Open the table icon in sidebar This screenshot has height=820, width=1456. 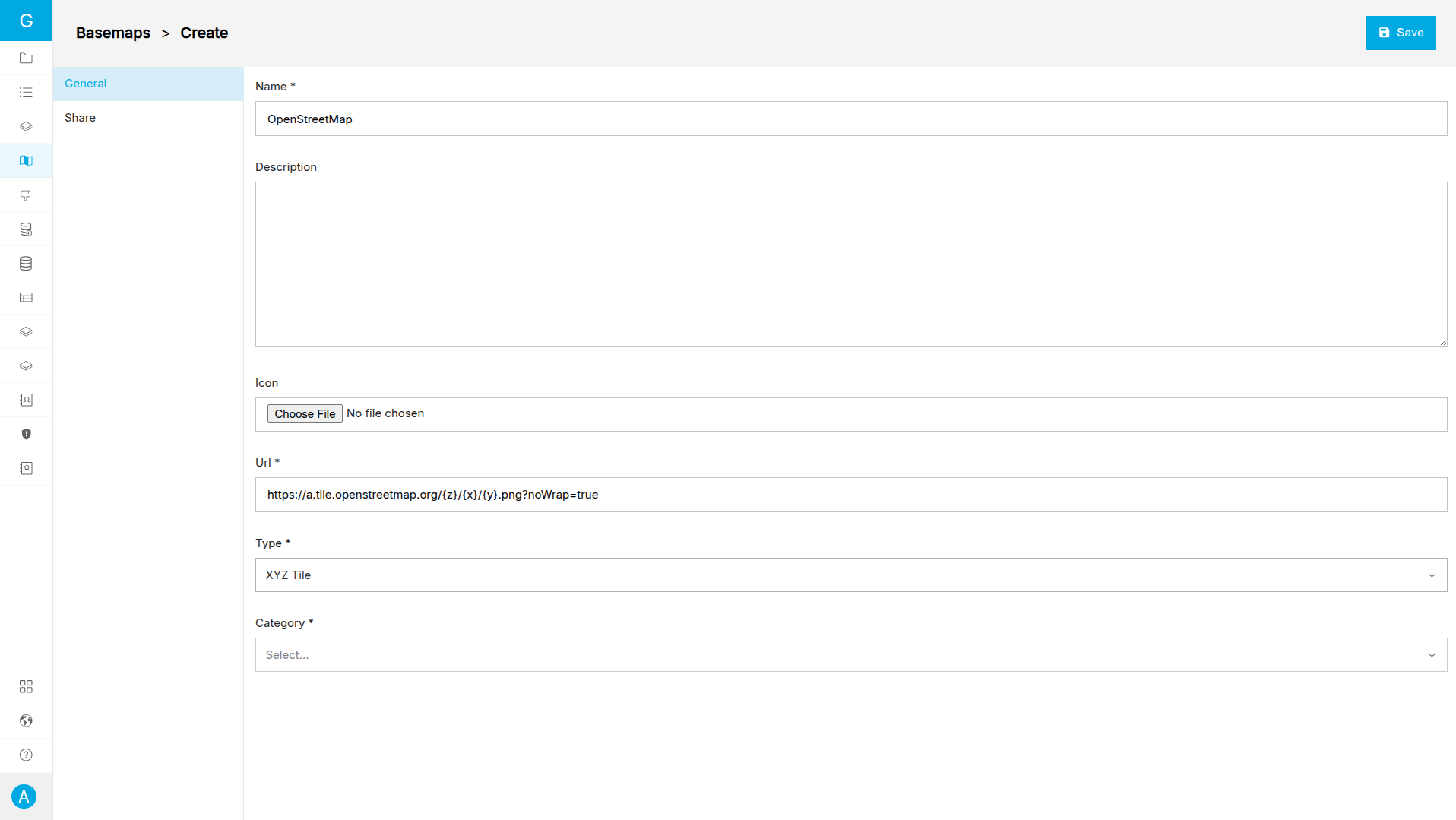click(x=26, y=297)
